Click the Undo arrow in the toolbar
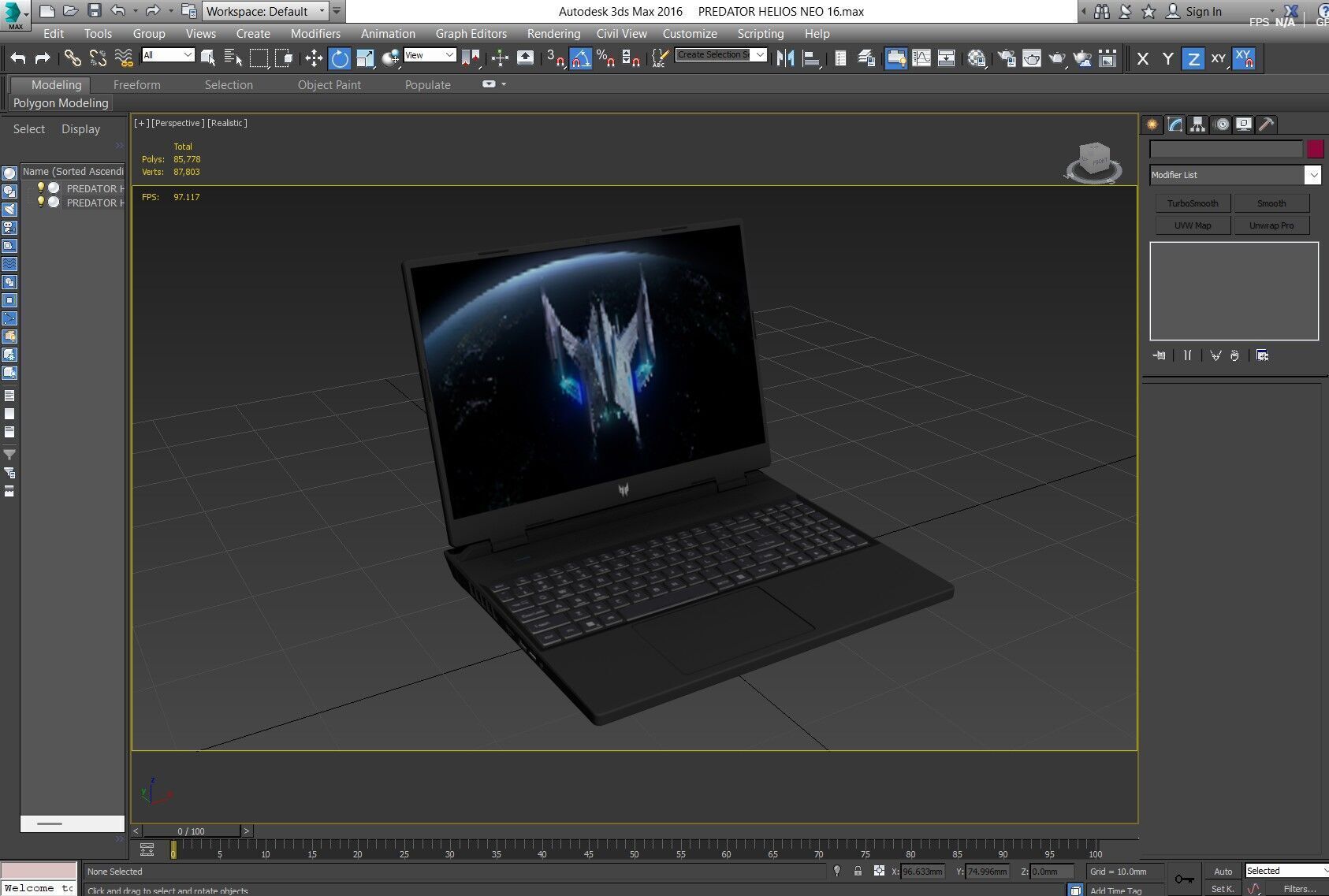 (x=18, y=58)
